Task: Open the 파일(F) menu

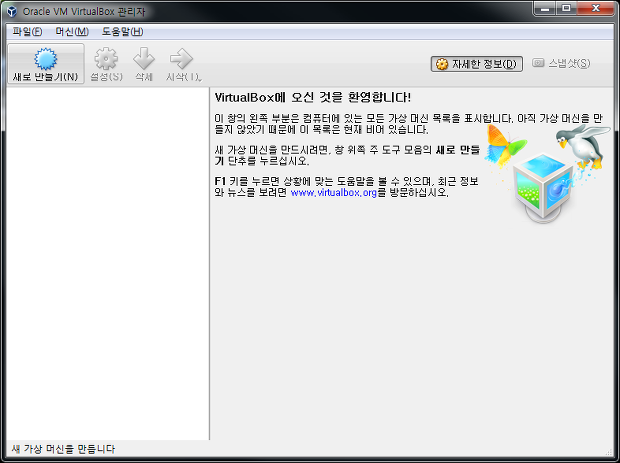Action: coord(27,31)
